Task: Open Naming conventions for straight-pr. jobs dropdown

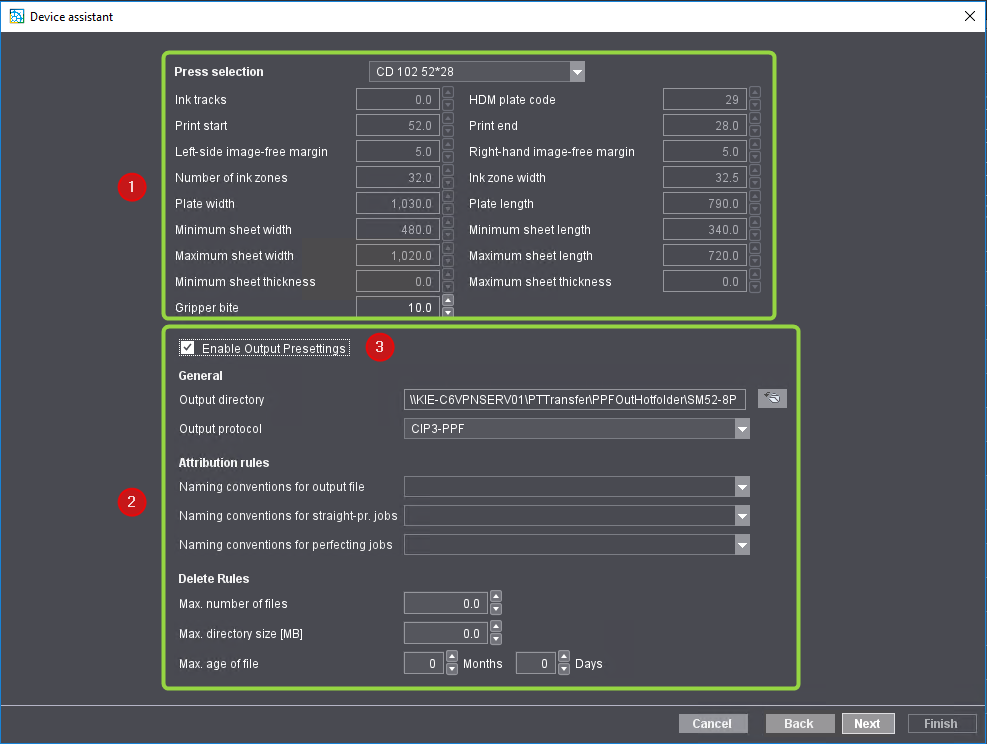Action: [741, 516]
